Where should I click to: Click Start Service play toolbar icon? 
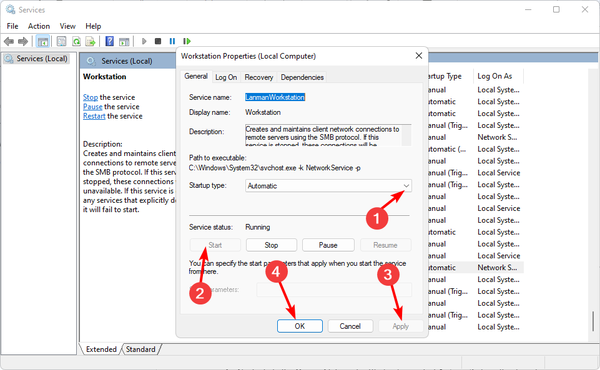pyautogui.click(x=144, y=41)
